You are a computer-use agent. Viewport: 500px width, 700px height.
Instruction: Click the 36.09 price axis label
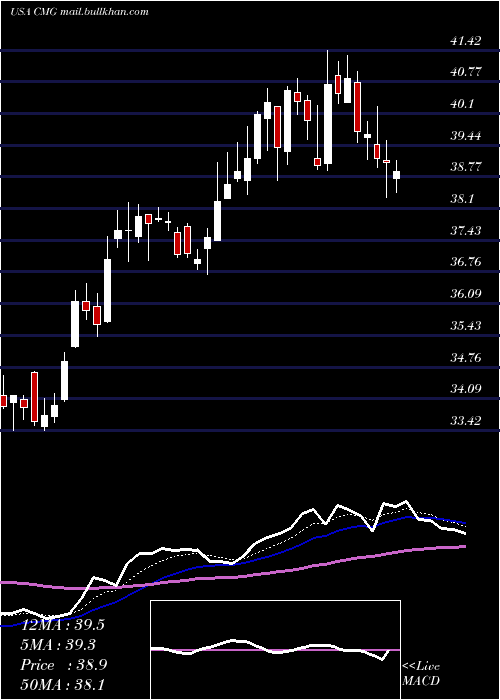pos(466,294)
